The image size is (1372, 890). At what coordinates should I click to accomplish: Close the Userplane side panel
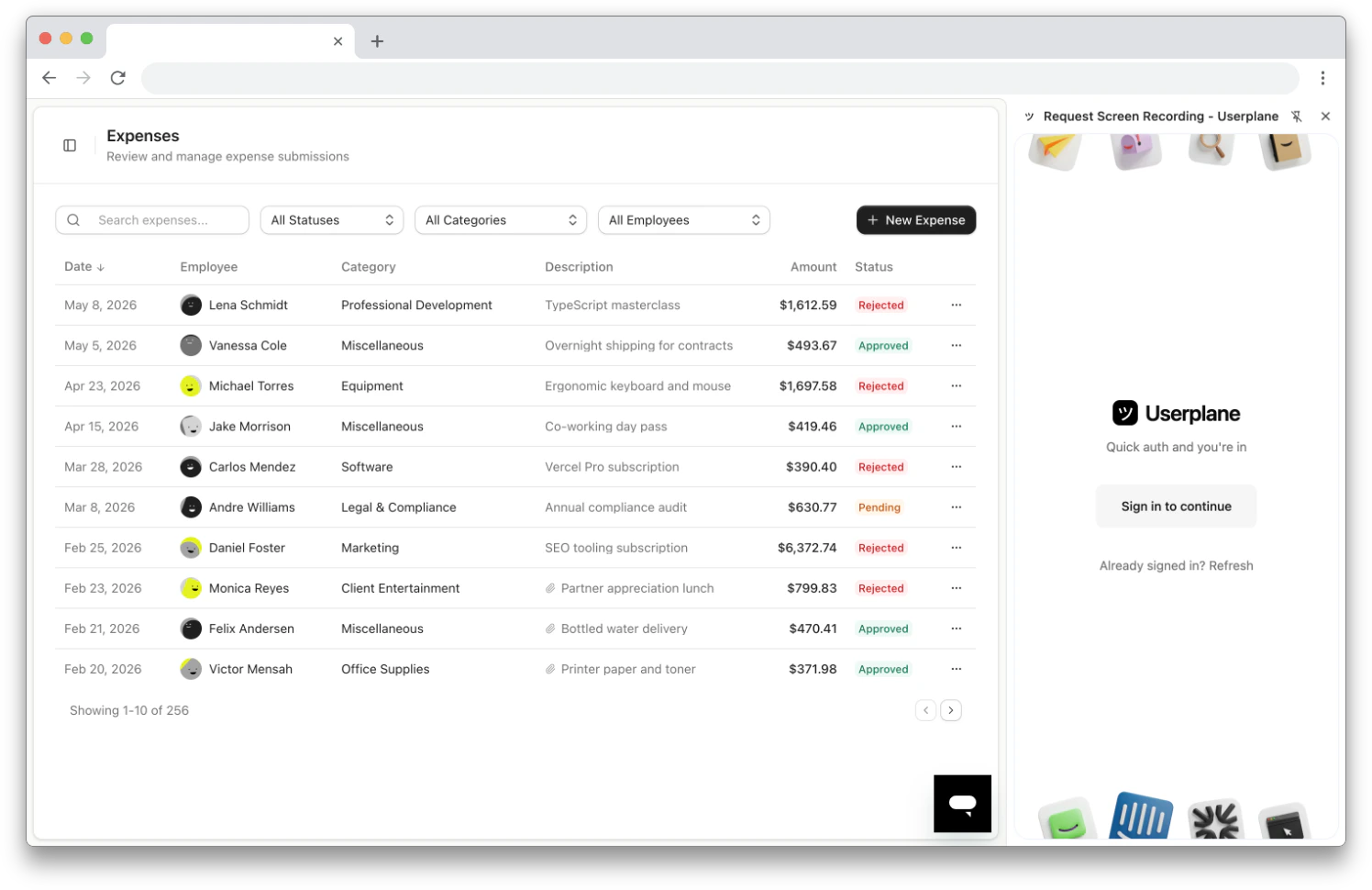(1325, 117)
